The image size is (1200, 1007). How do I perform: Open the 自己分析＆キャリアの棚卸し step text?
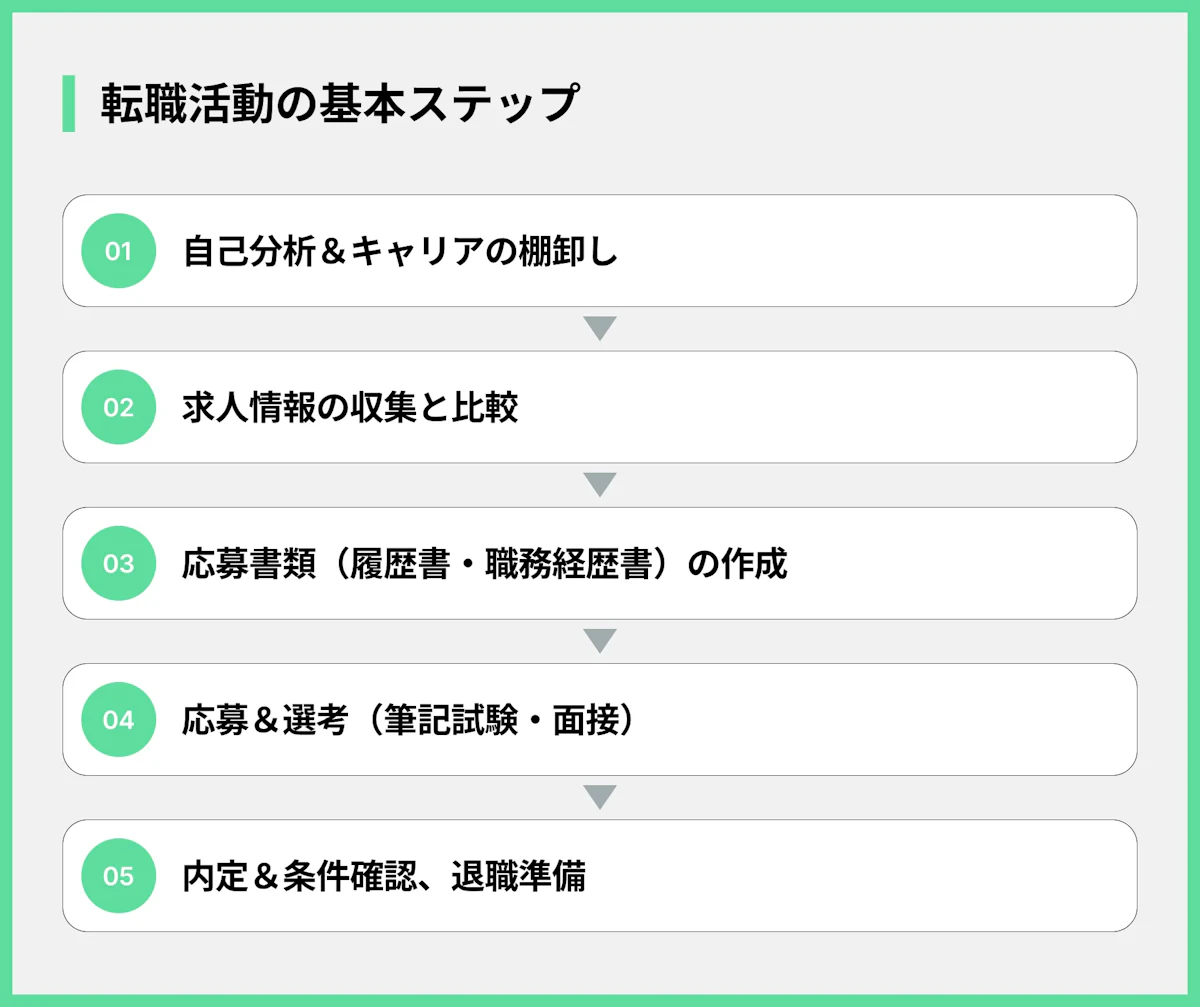tap(401, 252)
